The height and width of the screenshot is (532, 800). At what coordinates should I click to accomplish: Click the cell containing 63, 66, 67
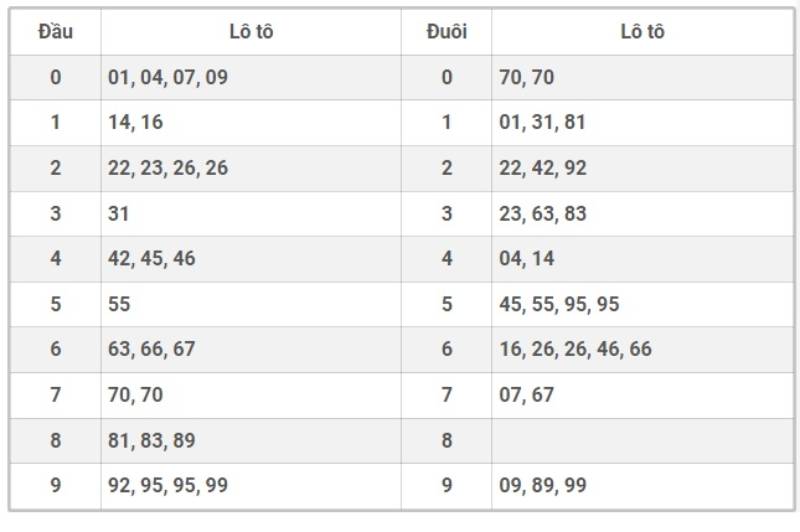[x=152, y=349]
